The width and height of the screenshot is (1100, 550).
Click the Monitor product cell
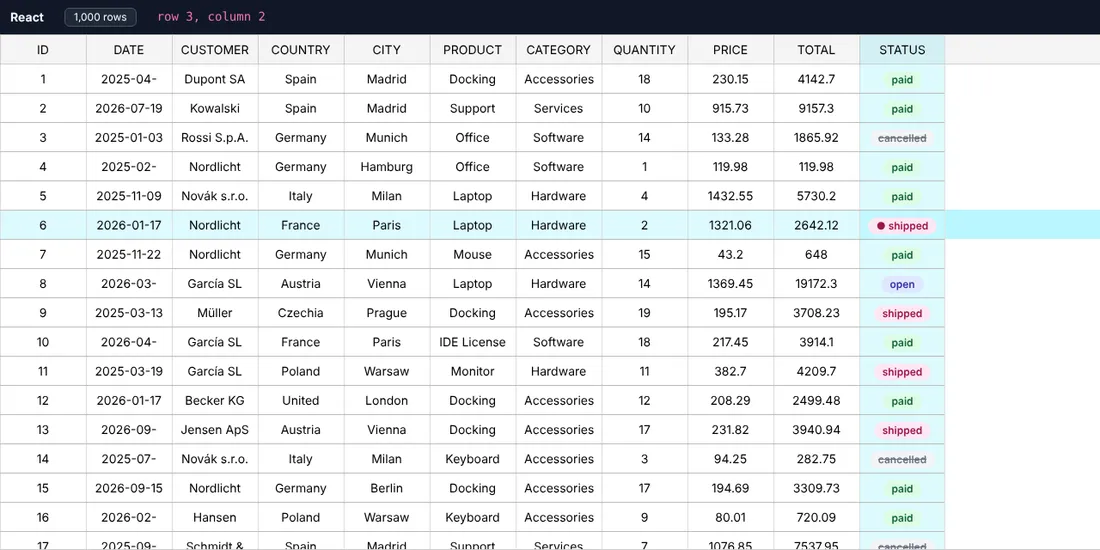(473, 372)
